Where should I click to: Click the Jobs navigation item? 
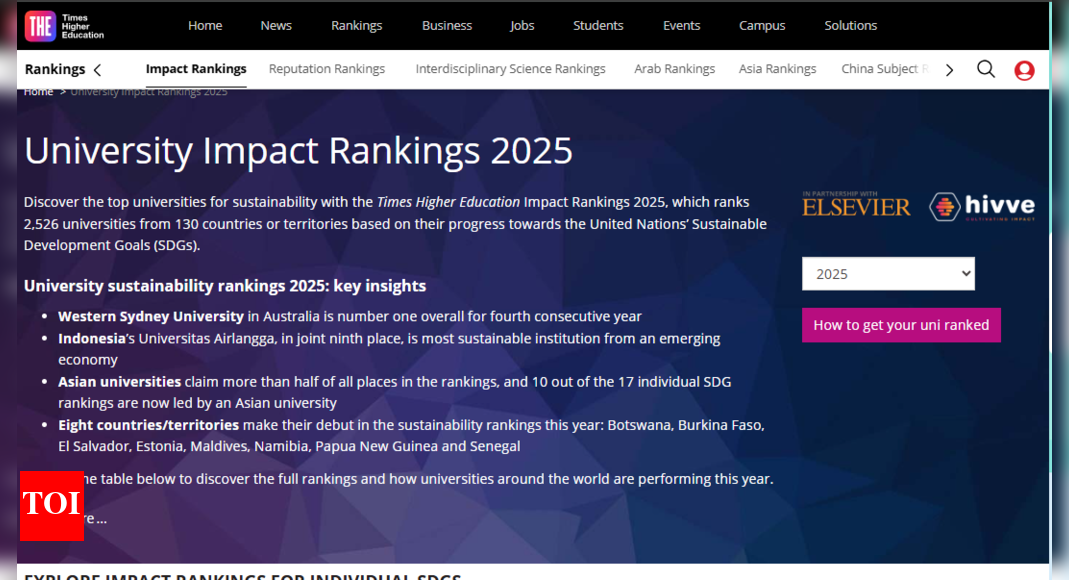pyautogui.click(x=522, y=26)
